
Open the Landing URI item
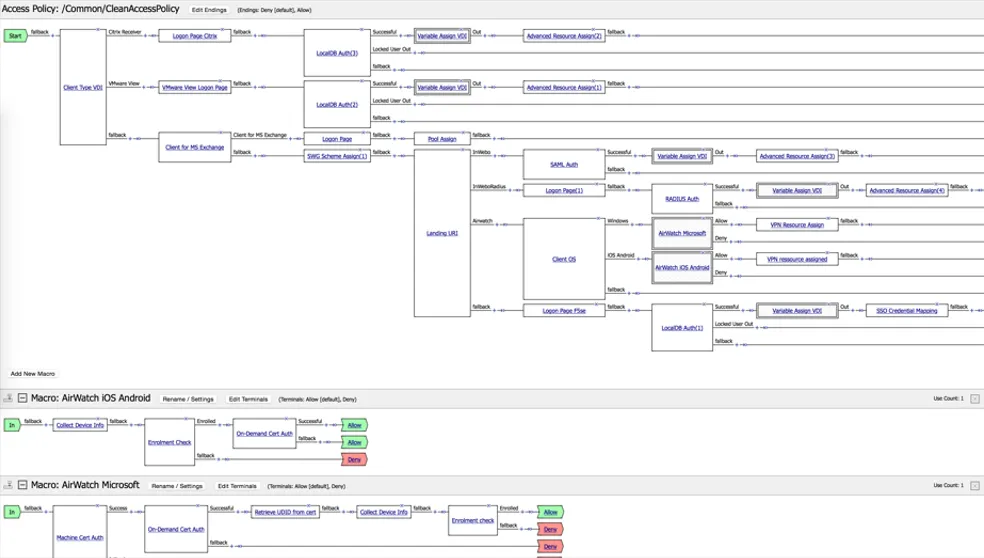[x=442, y=233]
